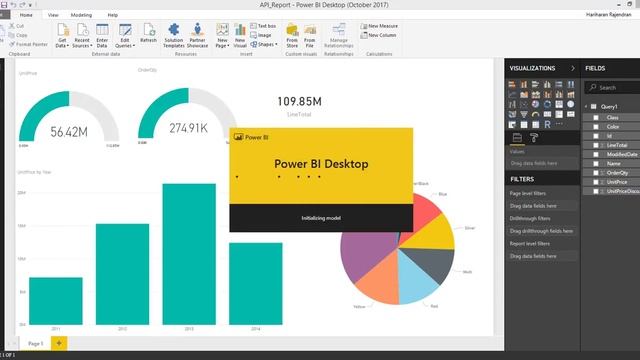Image resolution: width=640 pixels, height=360 pixels.
Task: Pick the Line chart visualization icon
Action: 512,95
